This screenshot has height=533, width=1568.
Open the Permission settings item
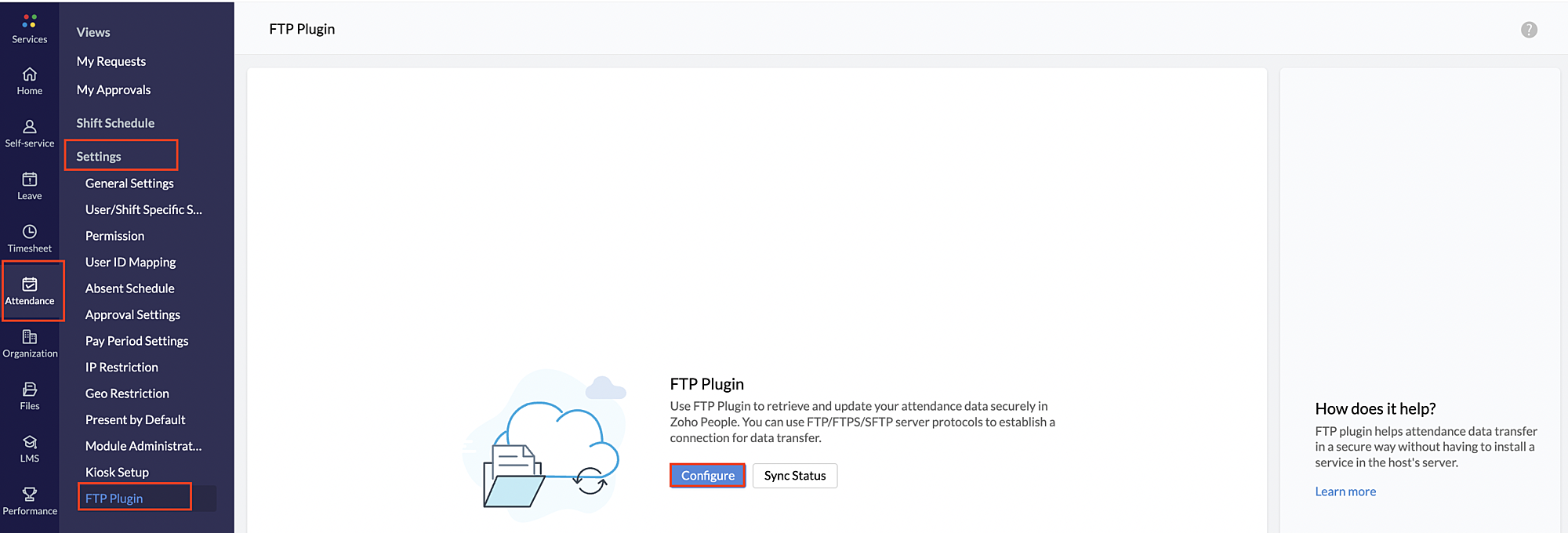114,236
